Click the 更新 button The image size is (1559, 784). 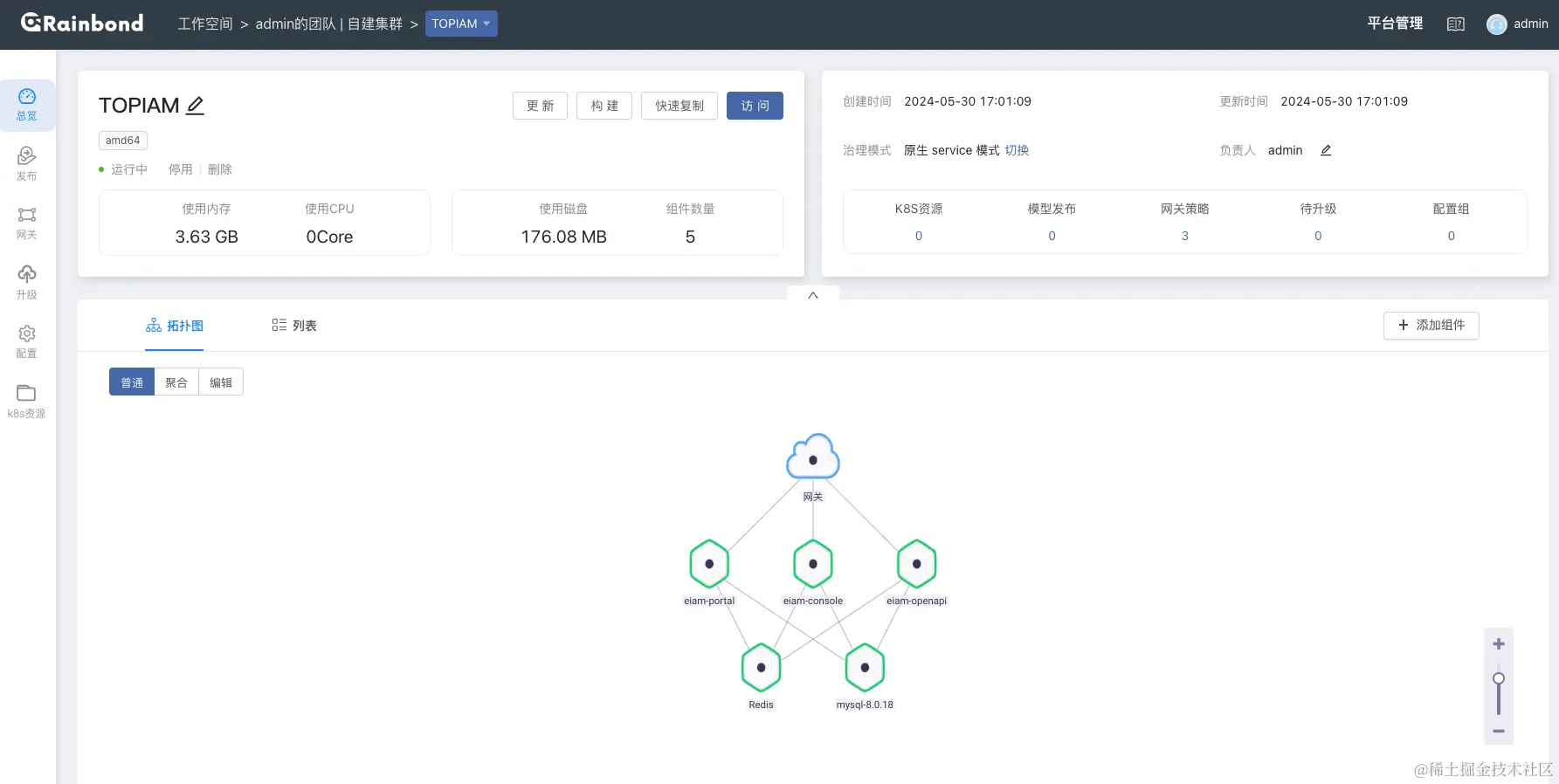(x=540, y=106)
